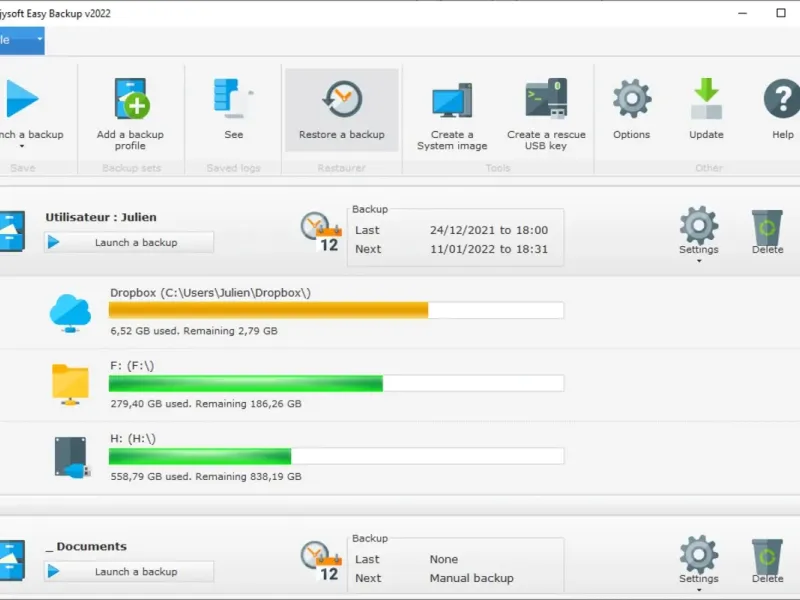Screen dimensions: 800x600
Task: Click the profile icon beside Utilisateur : Julien
Action: [12, 231]
